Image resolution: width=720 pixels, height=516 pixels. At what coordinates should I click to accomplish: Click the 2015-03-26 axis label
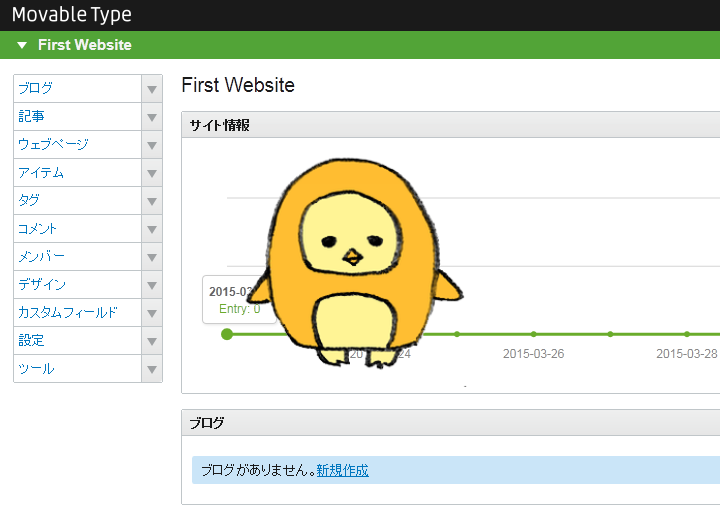click(x=534, y=354)
